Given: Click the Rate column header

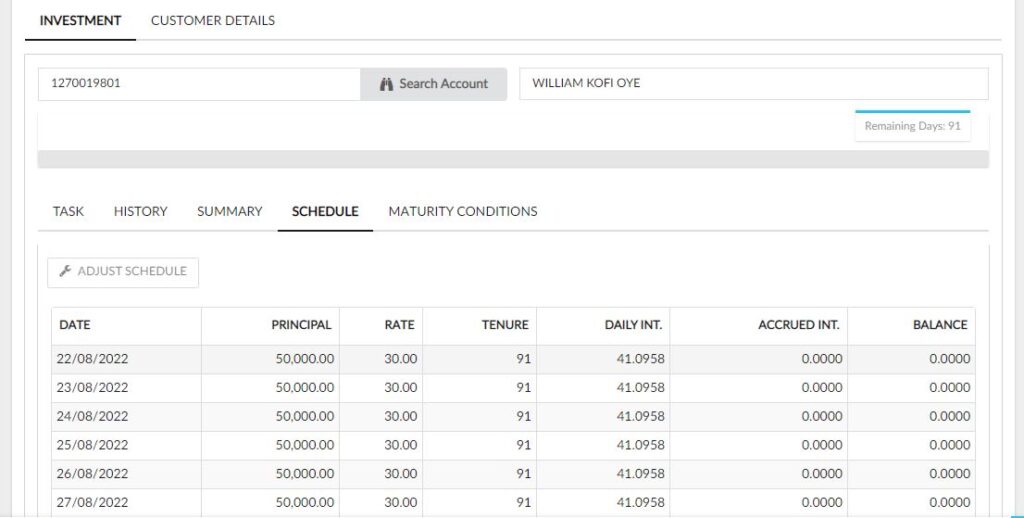Looking at the screenshot, I should tap(399, 325).
